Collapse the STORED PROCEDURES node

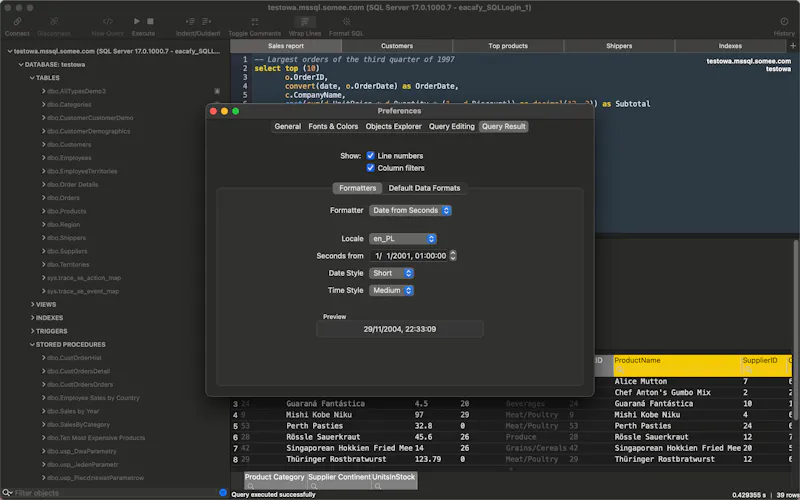point(32,344)
